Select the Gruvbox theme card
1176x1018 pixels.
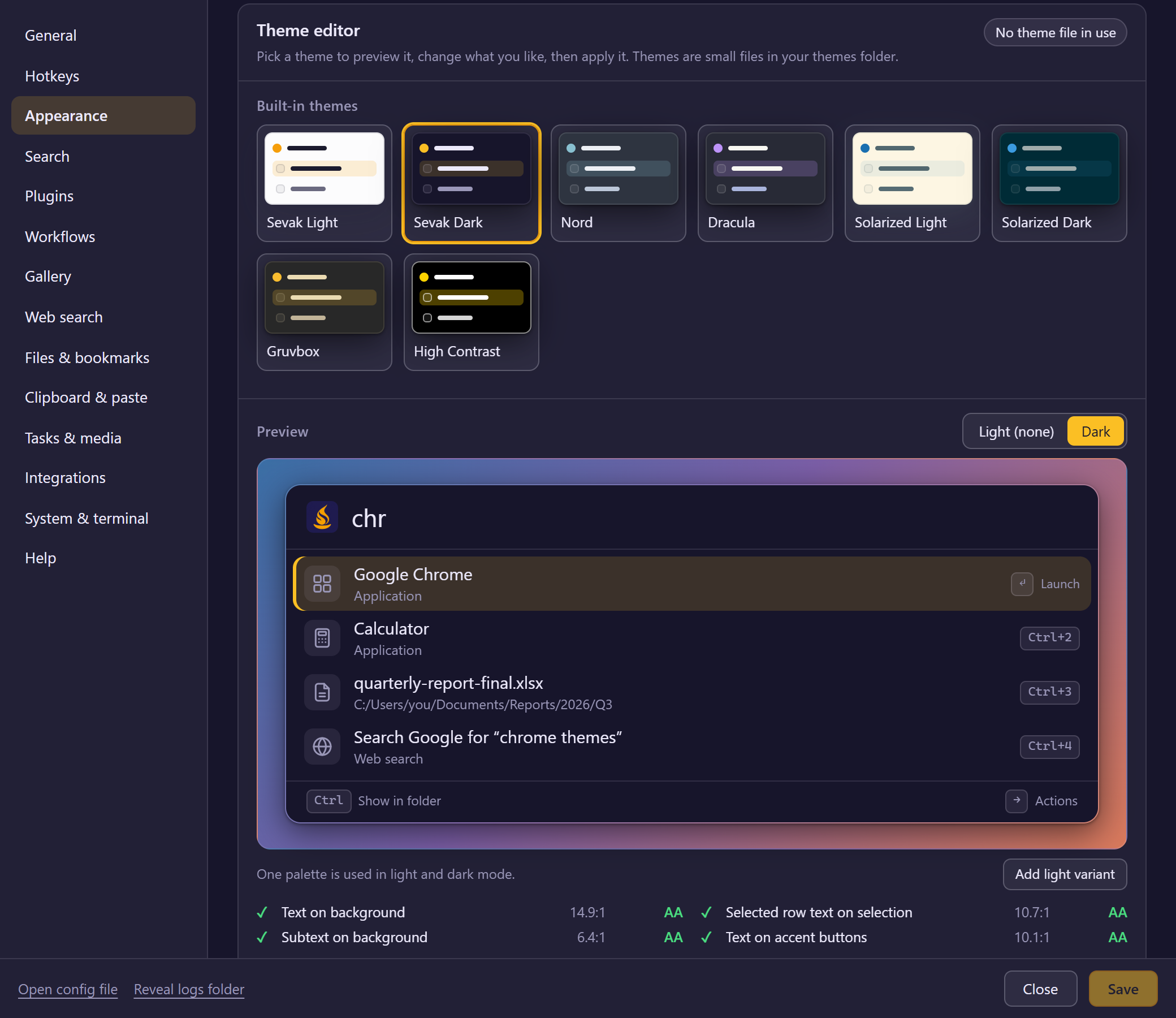click(x=324, y=312)
